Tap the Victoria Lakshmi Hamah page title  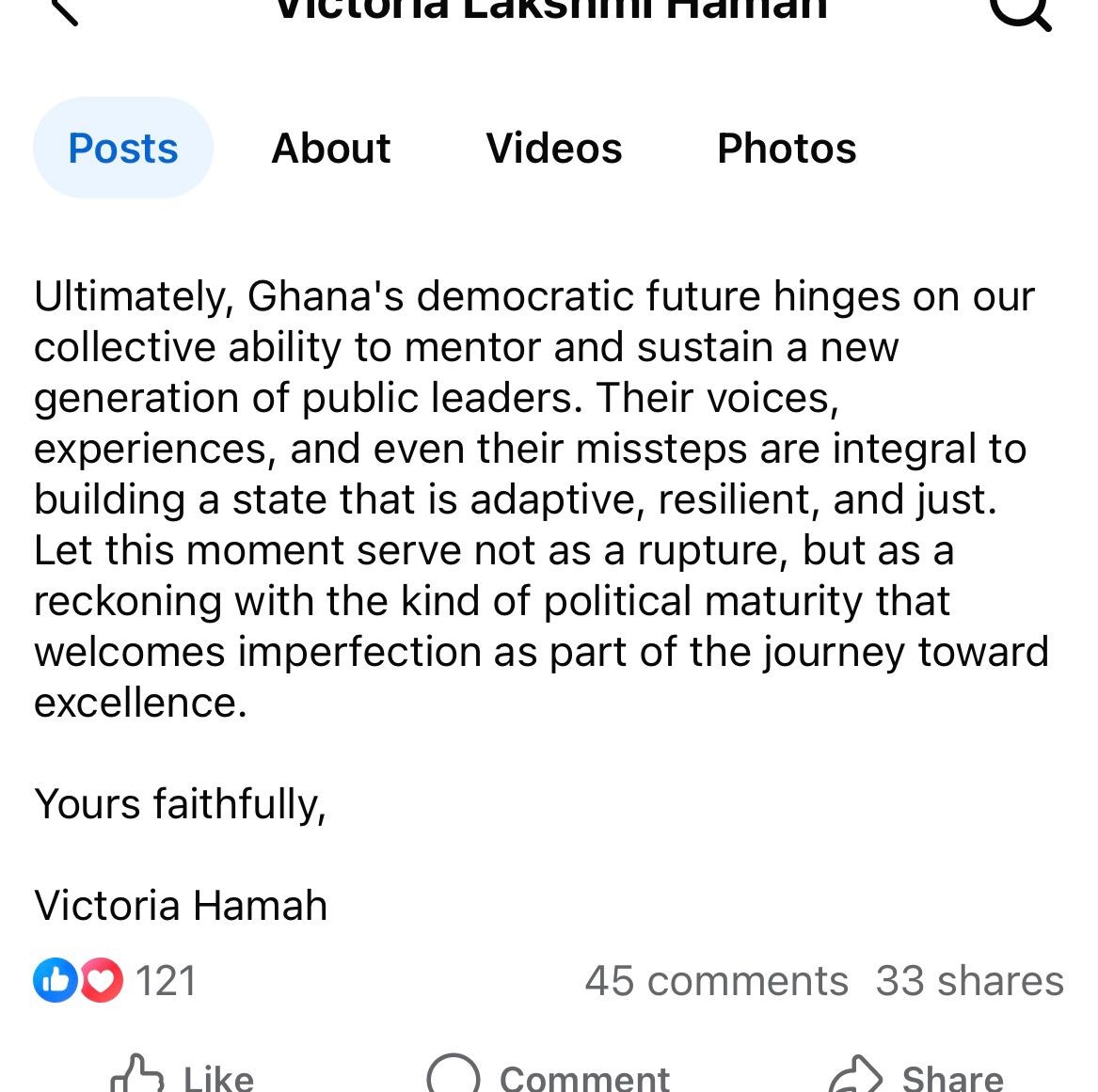tap(551, 9)
